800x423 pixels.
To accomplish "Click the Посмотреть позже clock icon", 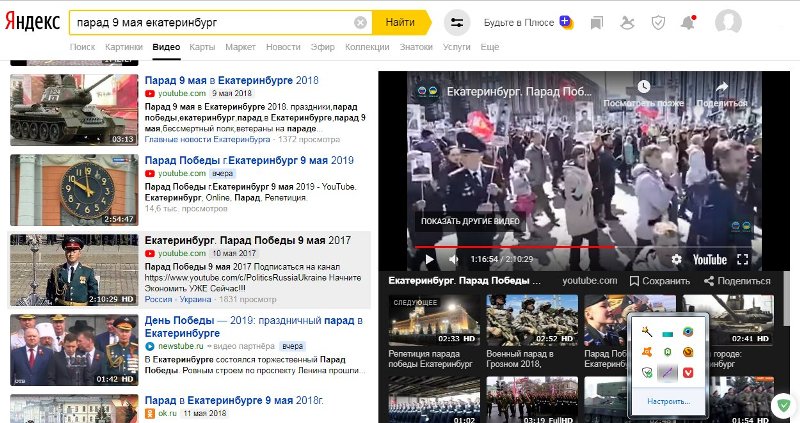I will [644, 86].
